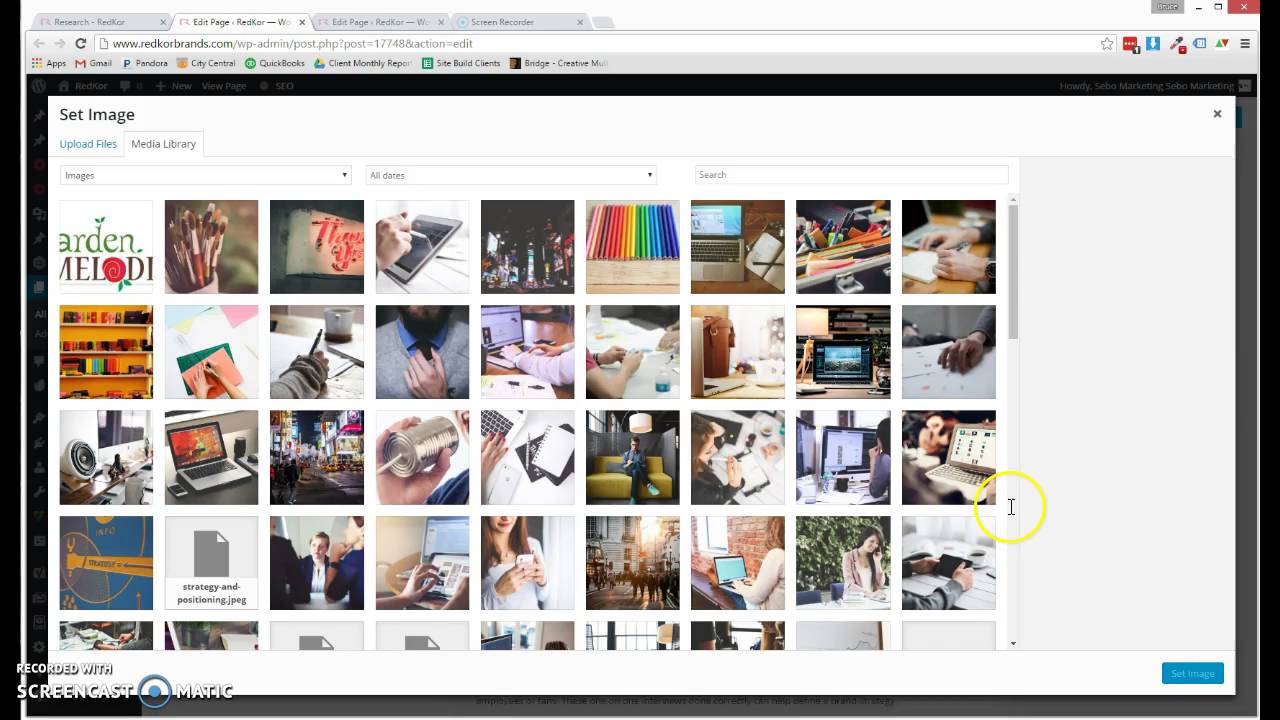Open the Apps bookmark shortcut

[x=48, y=63]
